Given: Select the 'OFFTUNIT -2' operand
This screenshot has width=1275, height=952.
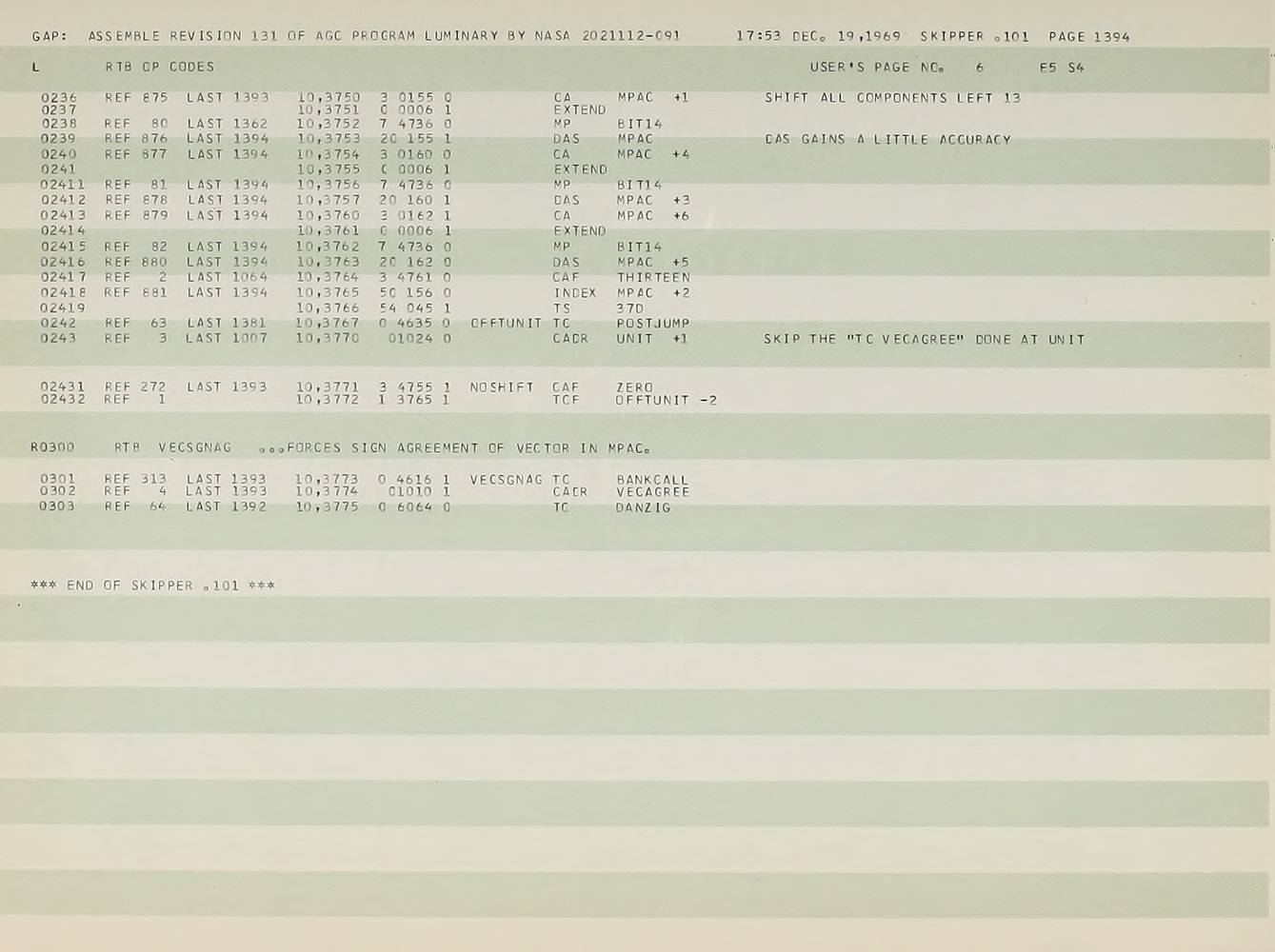Looking at the screenshot, I should pos(667,400).
